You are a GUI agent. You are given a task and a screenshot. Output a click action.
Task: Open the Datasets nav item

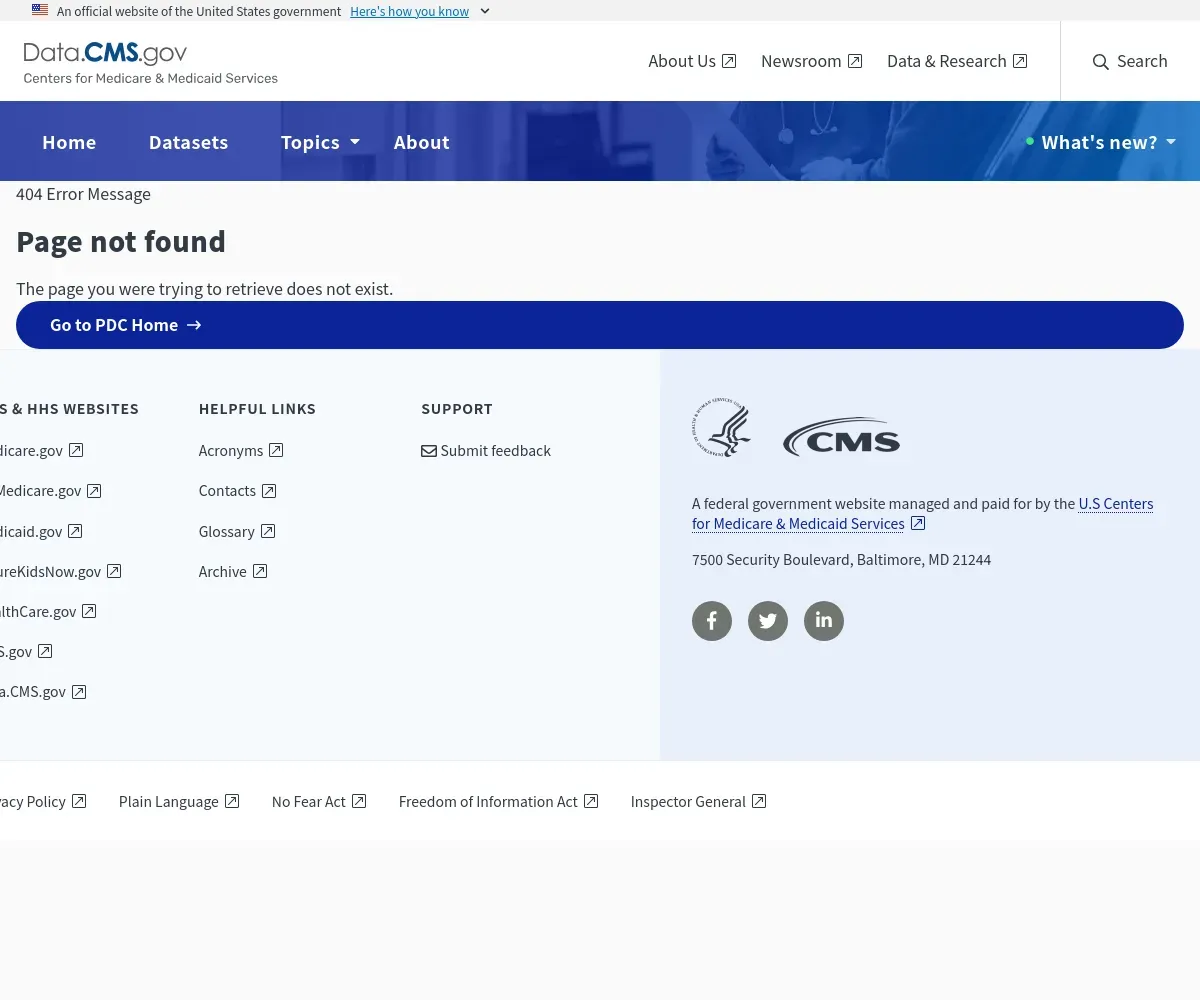188,142
